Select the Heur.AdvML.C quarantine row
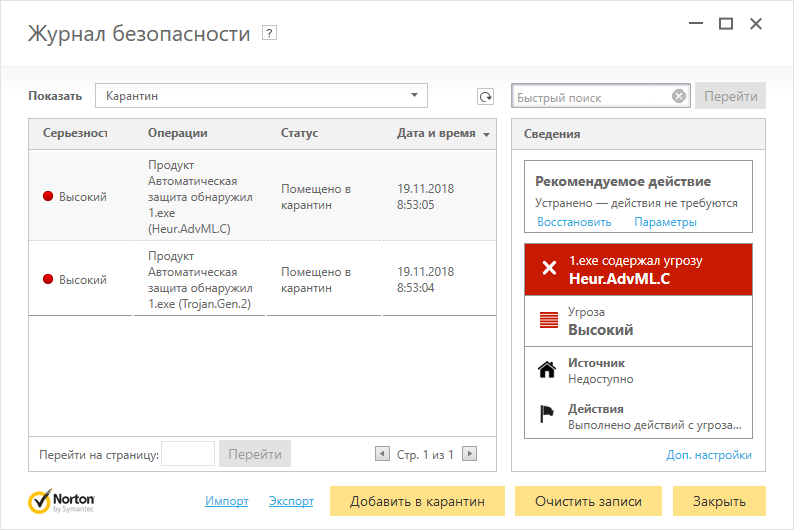The height and width of the screenshot is (530, 794). pyautogui.click(x=262, y=196)
